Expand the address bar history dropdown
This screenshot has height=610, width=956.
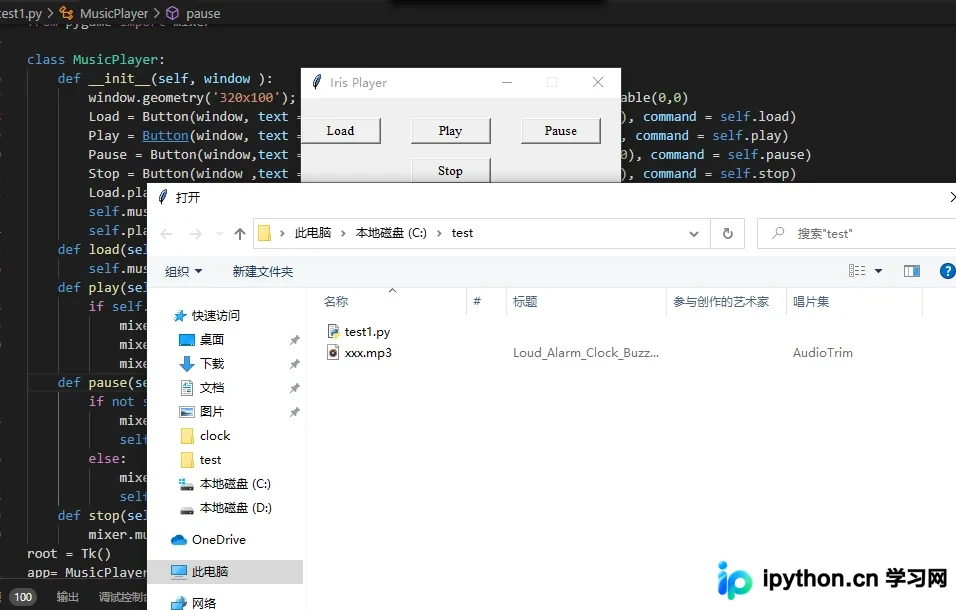click(694, 234)
